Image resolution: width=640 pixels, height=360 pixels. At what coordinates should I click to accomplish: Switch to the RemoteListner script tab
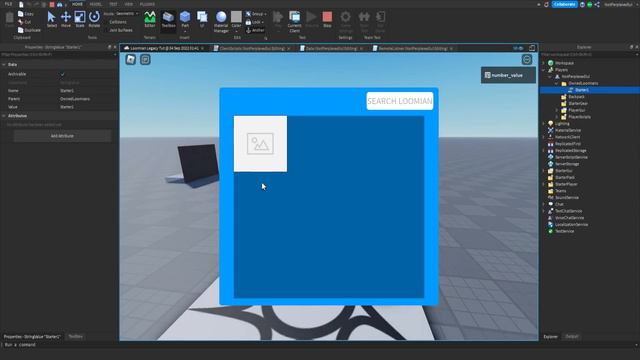413,48
